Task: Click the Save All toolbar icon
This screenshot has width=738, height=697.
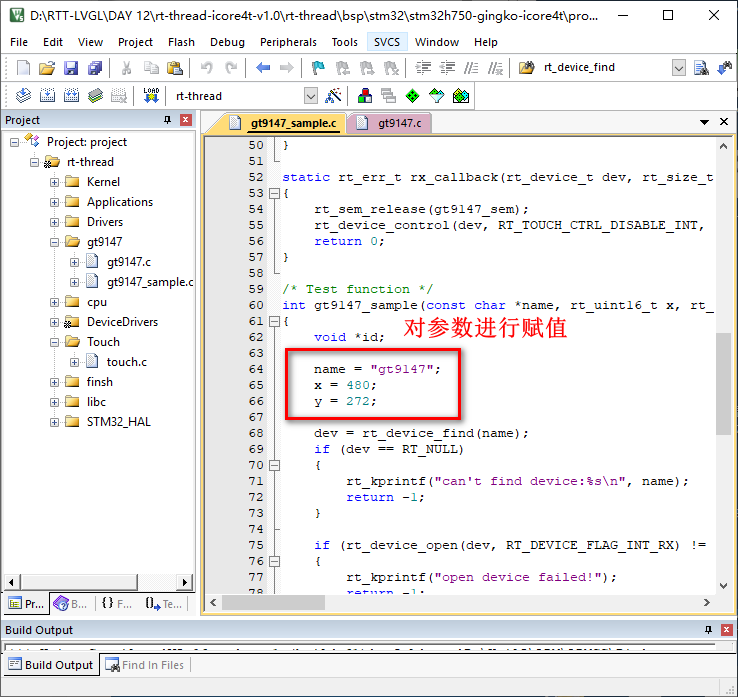Action: point(94,68)
